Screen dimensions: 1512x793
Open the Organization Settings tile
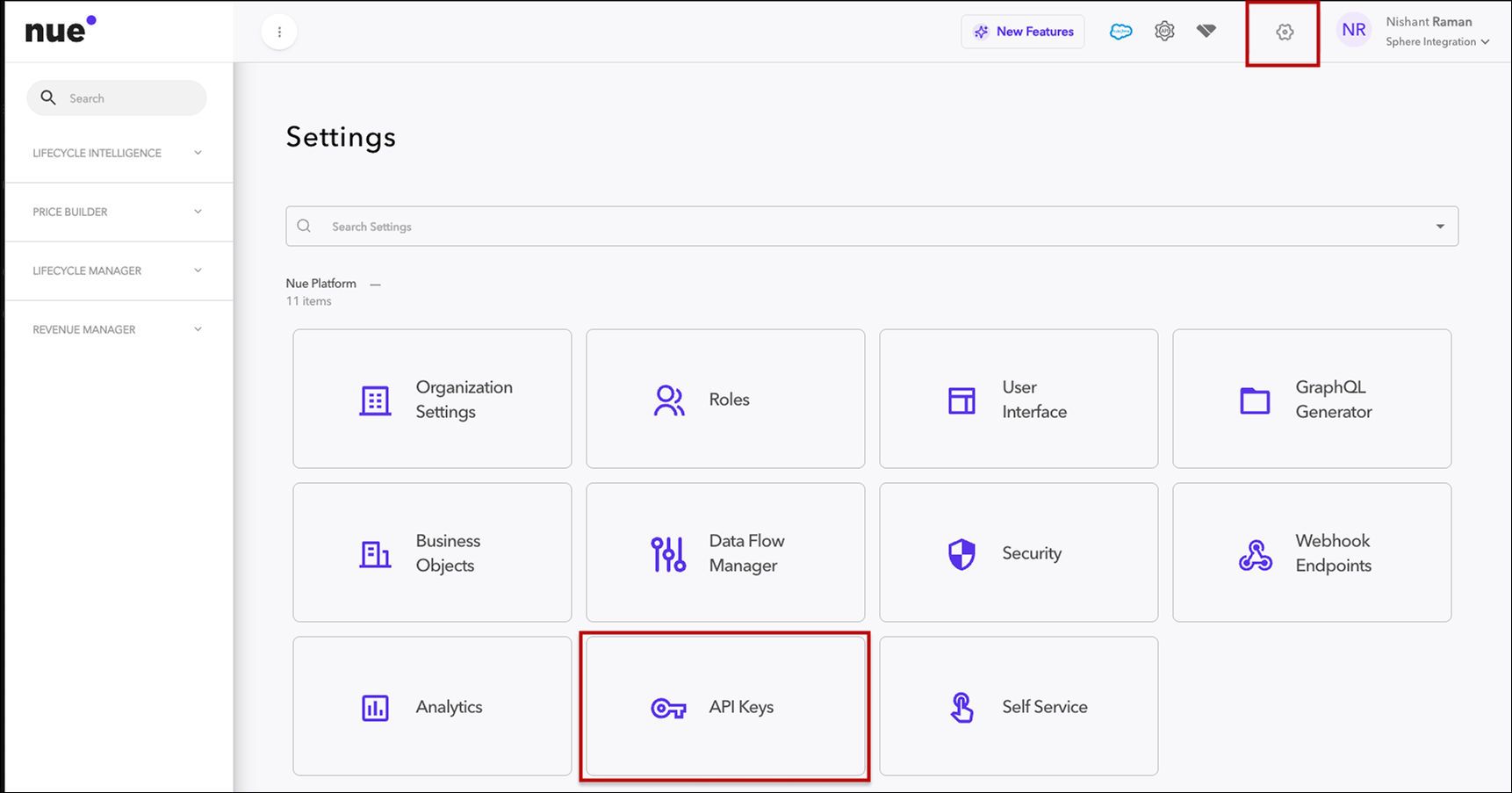tap(431, 399)
